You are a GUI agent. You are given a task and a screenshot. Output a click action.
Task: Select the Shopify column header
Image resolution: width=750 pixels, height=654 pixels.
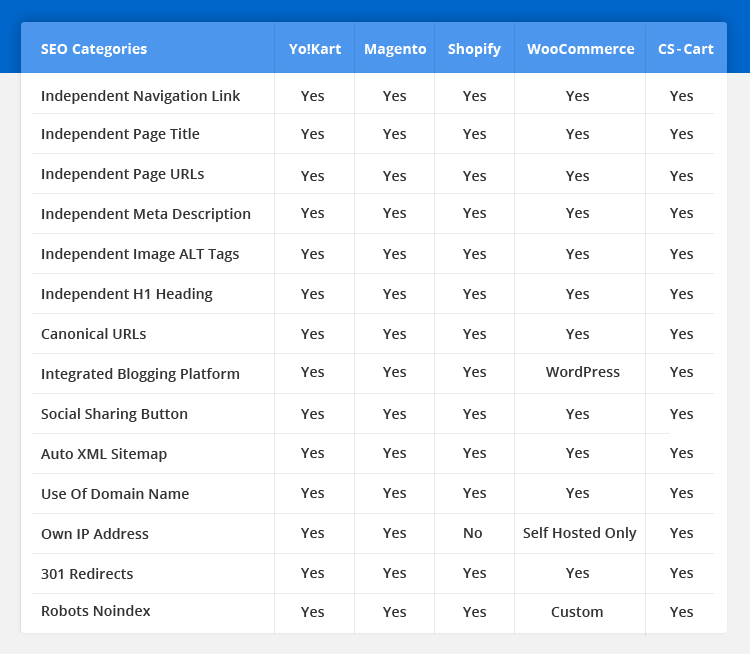click(x=474, y=49)
